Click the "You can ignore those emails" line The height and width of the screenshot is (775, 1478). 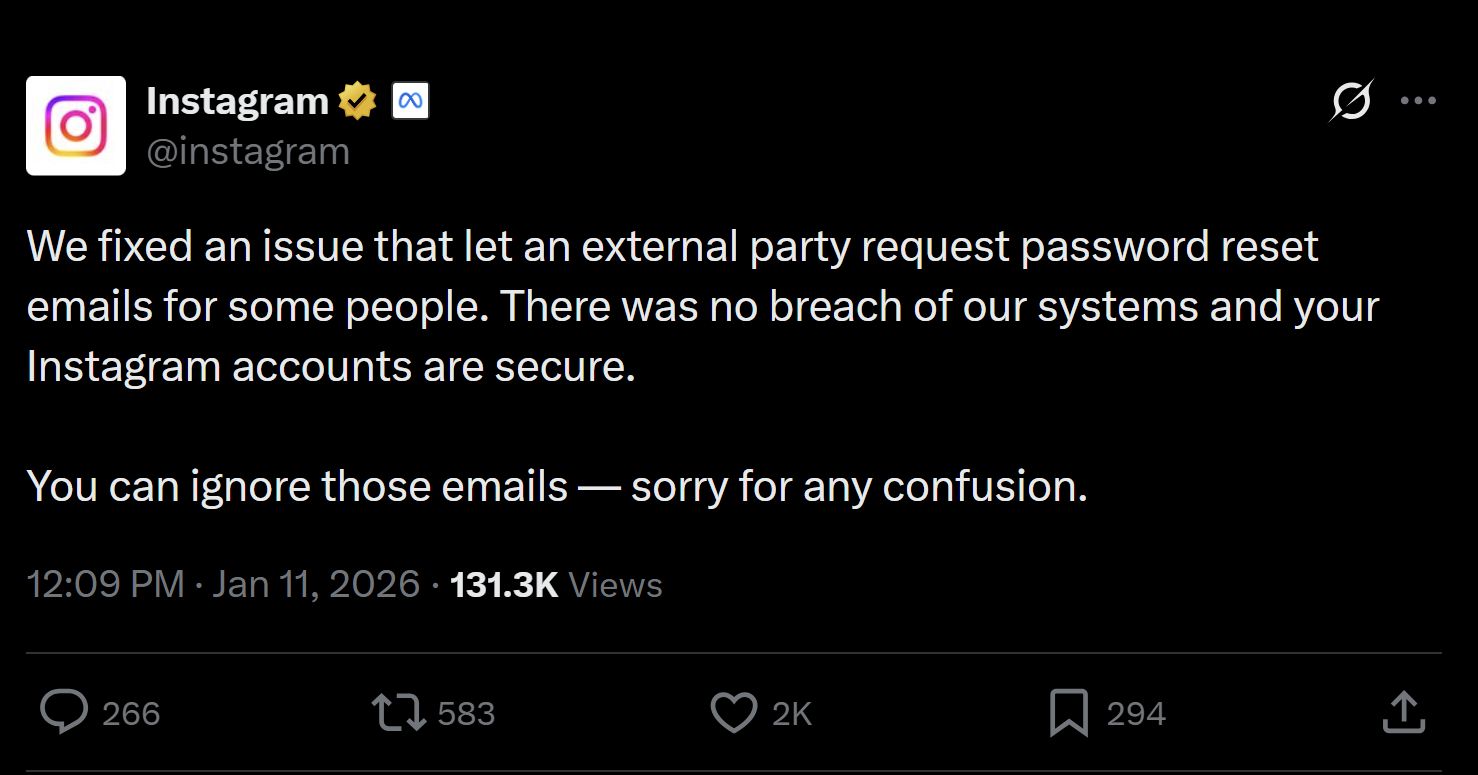pos(555,487)
